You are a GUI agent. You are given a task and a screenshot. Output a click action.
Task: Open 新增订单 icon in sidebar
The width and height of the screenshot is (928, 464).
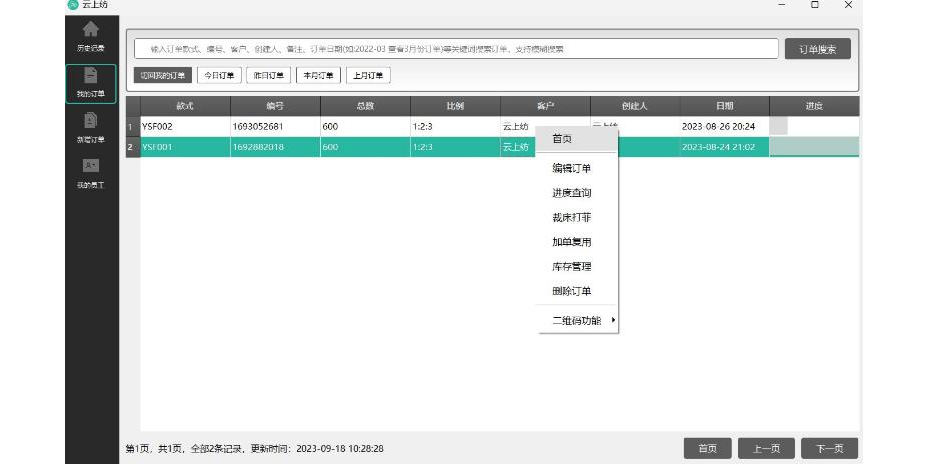coord(91,122)
